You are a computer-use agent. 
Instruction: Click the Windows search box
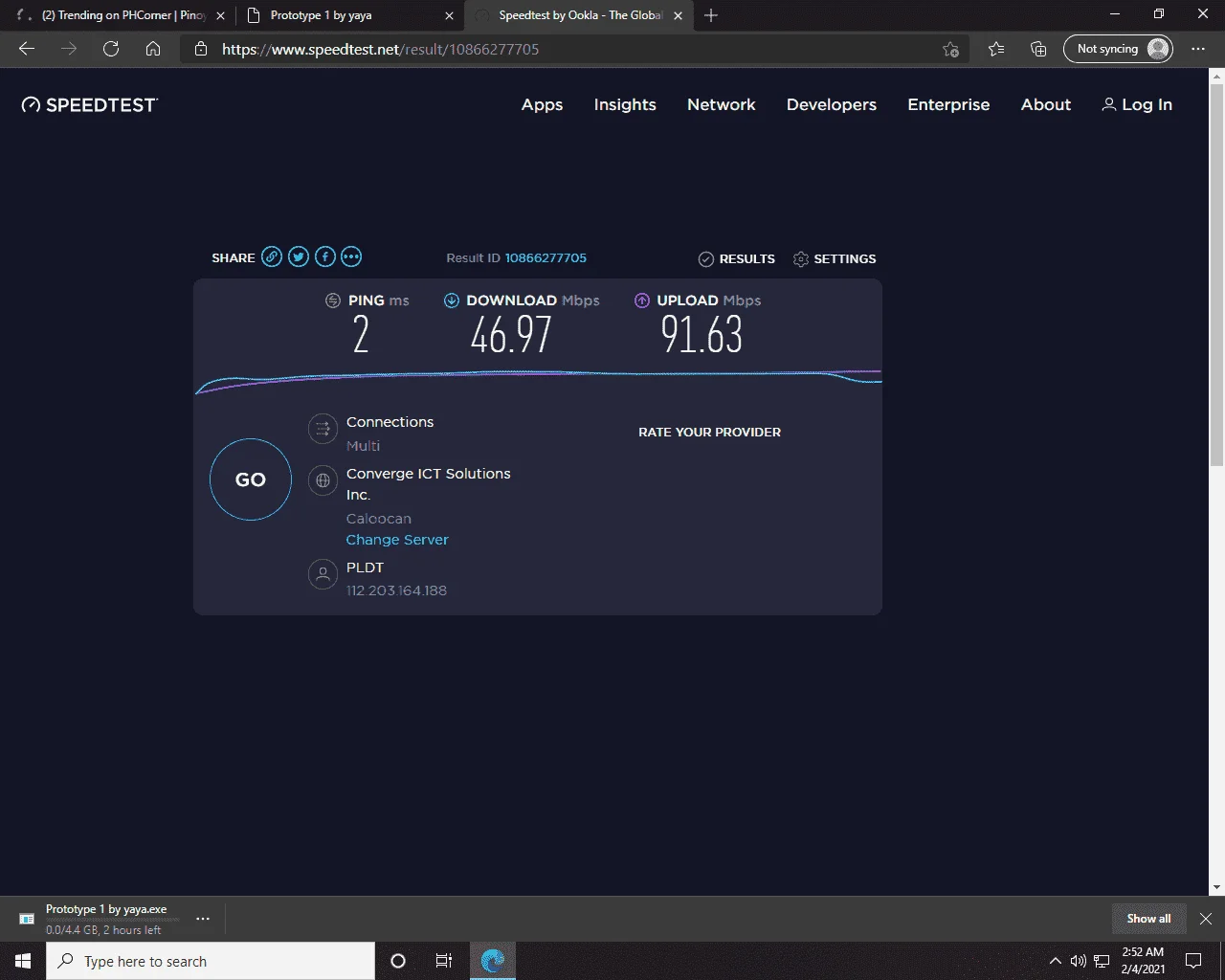[x=211, y=961]
